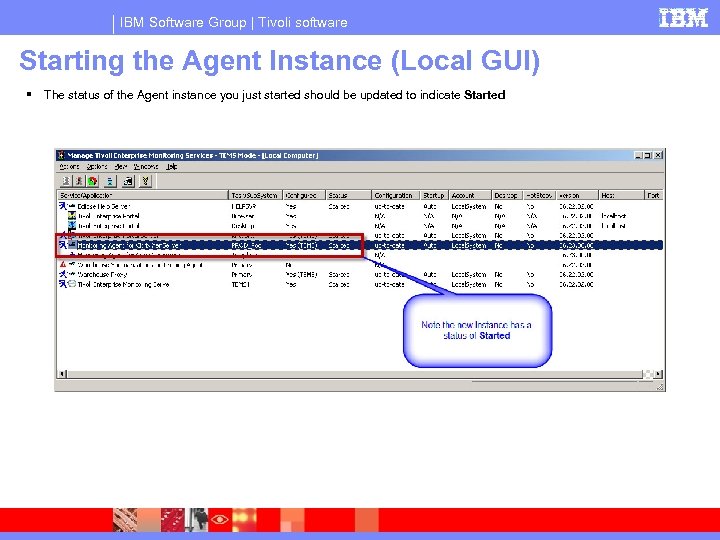Click the Host column header
Viewport: 720px width, 540px height.
pyautogui.click(x=621, y=195)
